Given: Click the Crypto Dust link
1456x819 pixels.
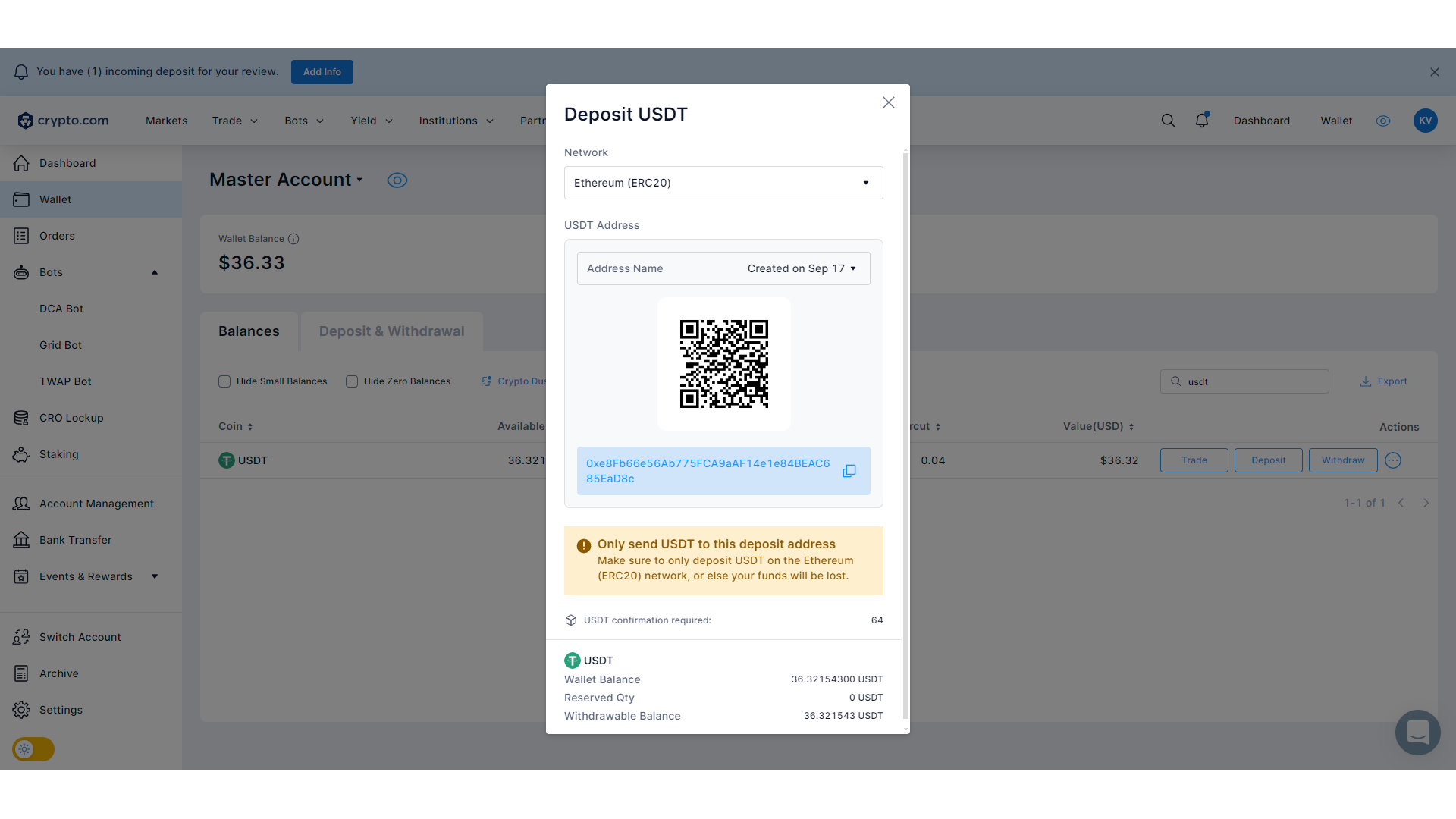Looking at the screenshot, I should coord(513,381).
